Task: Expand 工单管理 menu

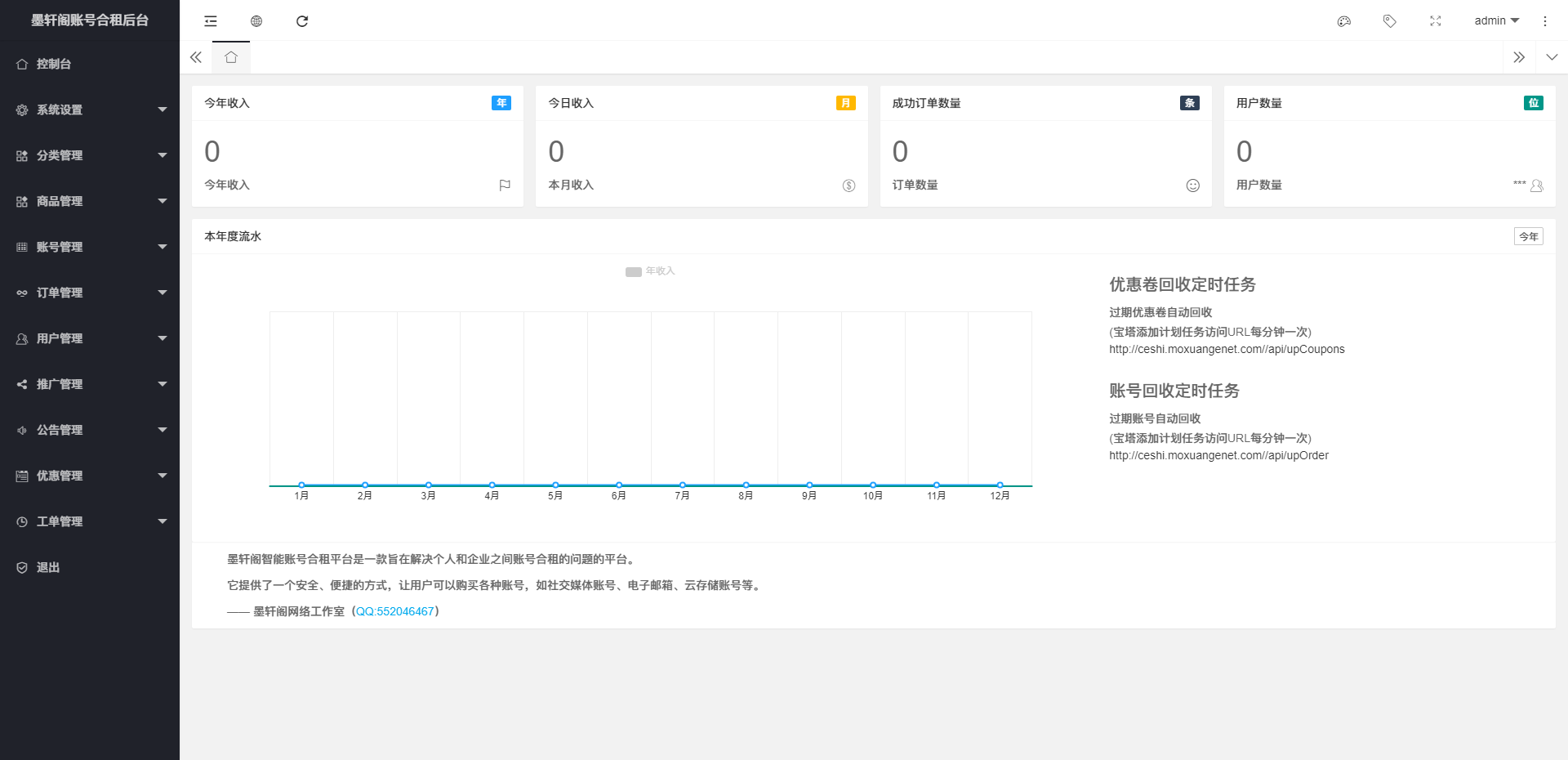Action: pyautogui.click(x=90, y=521)
